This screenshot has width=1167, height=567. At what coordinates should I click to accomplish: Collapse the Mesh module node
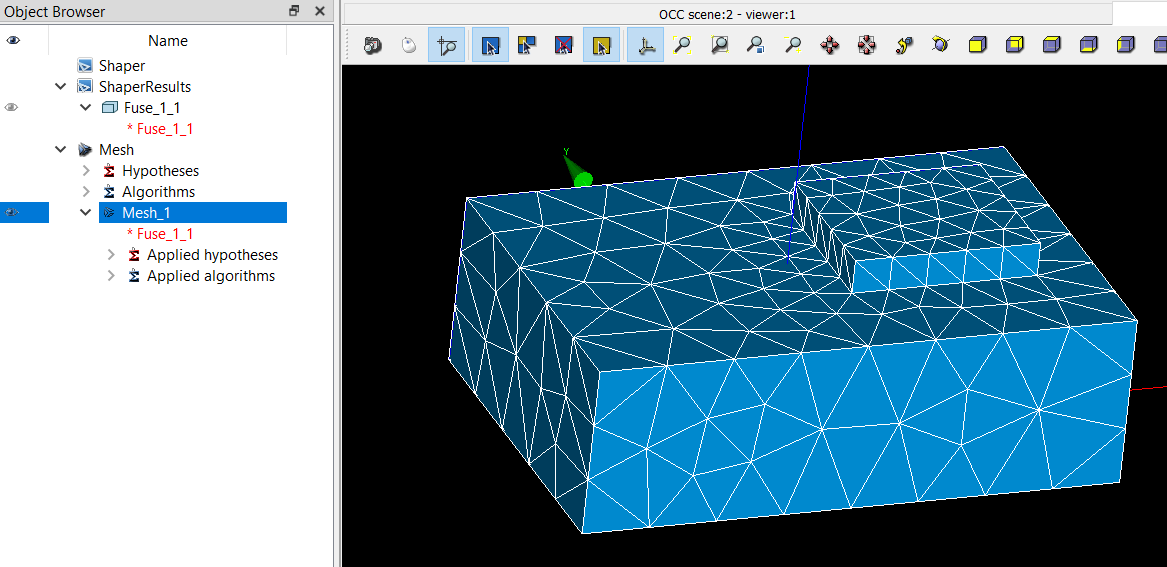(x=61, y=150)
